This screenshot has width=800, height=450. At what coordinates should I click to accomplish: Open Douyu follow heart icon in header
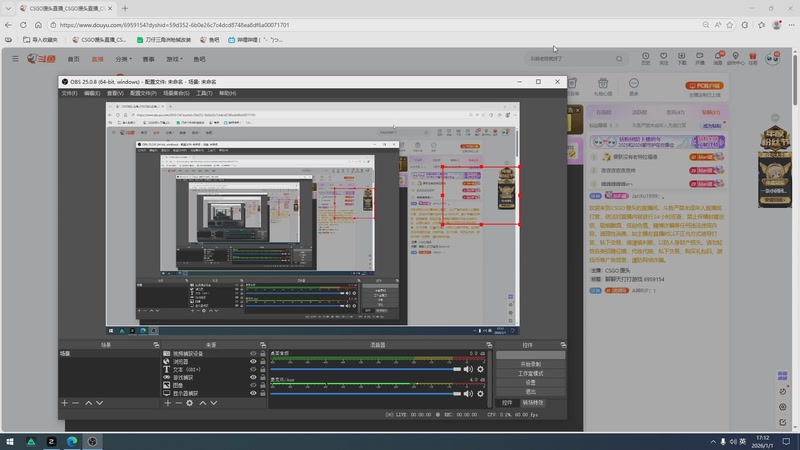click(663, 58)
